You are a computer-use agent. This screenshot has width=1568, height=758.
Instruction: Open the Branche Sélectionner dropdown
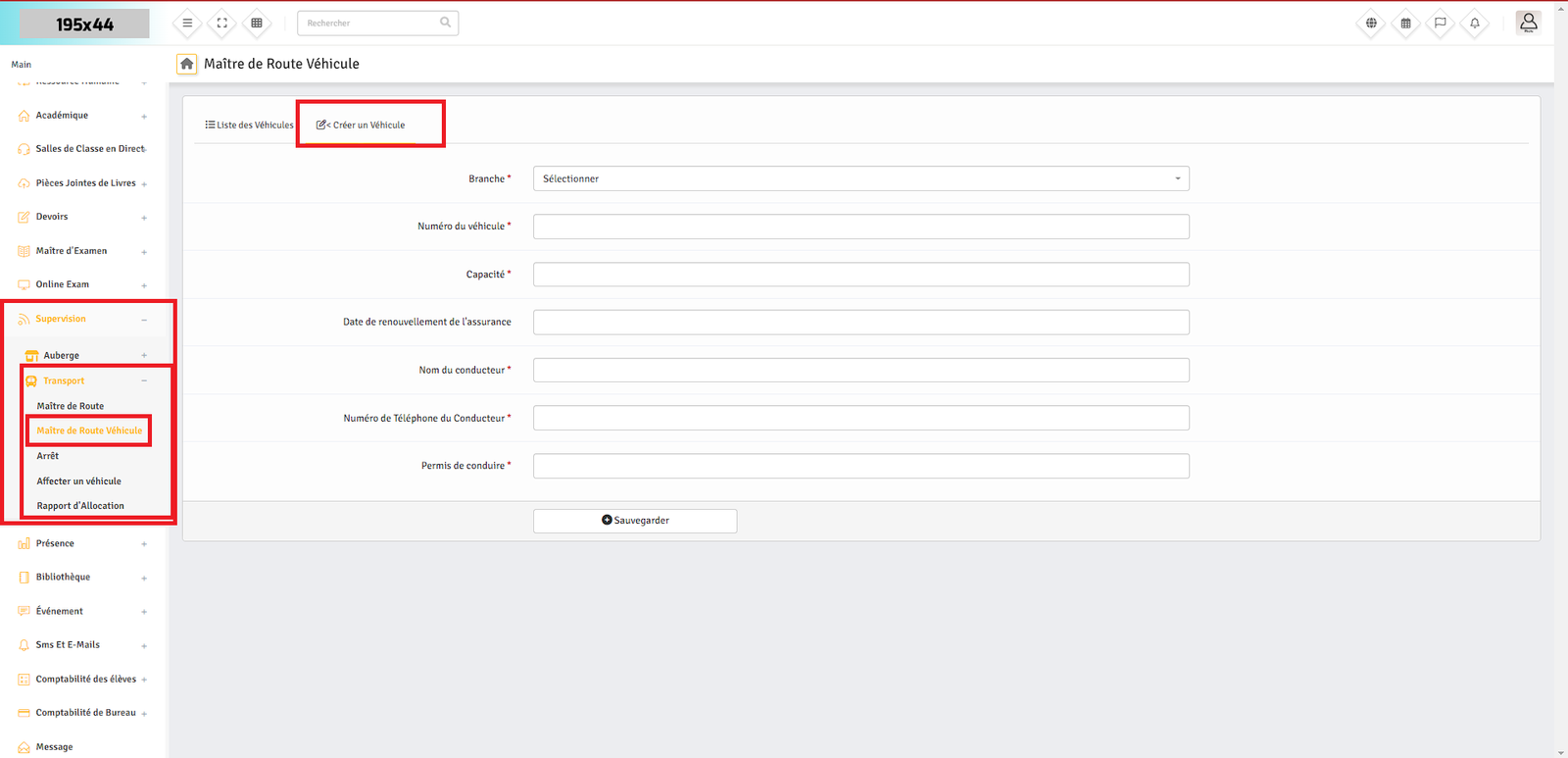pos(860,178)
